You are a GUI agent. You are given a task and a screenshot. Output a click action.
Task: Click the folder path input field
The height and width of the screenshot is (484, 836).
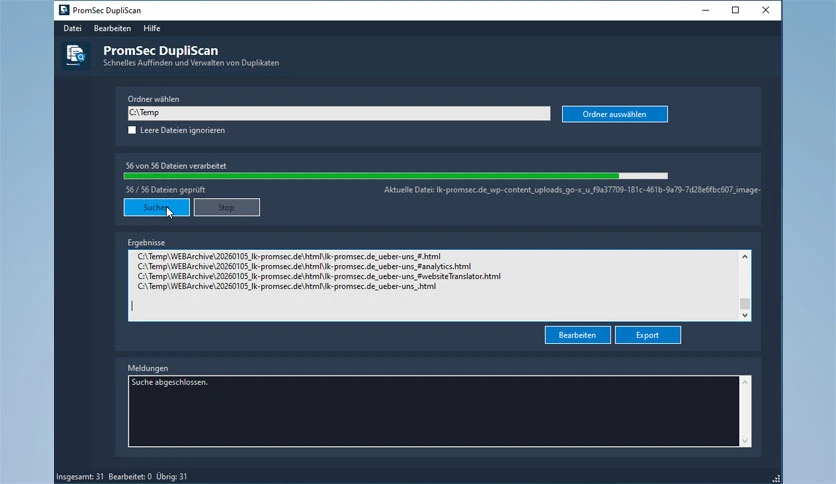coord(339,112)
